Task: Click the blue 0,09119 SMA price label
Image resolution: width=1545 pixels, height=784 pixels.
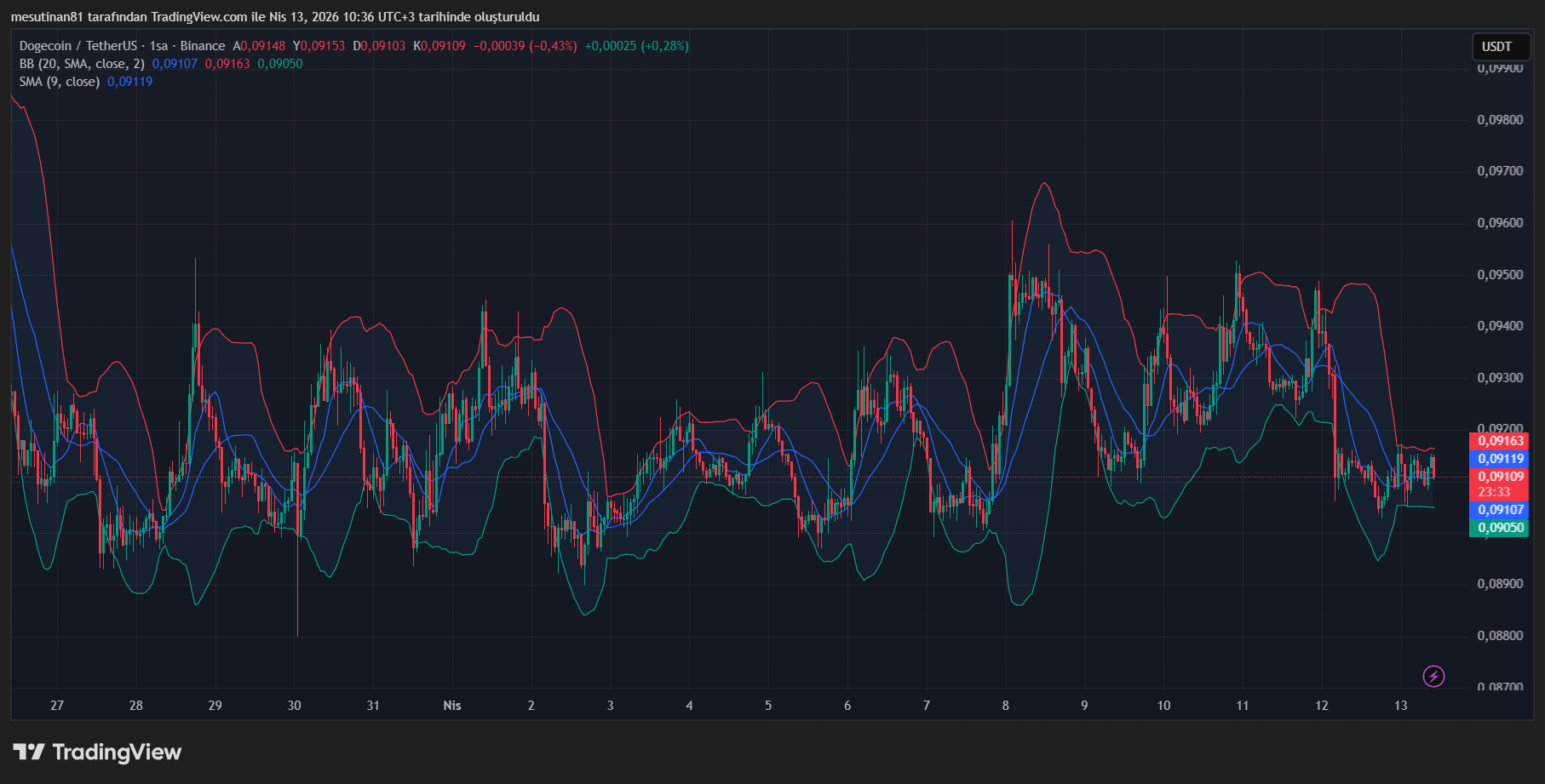Action: (x=1500, y=459)
